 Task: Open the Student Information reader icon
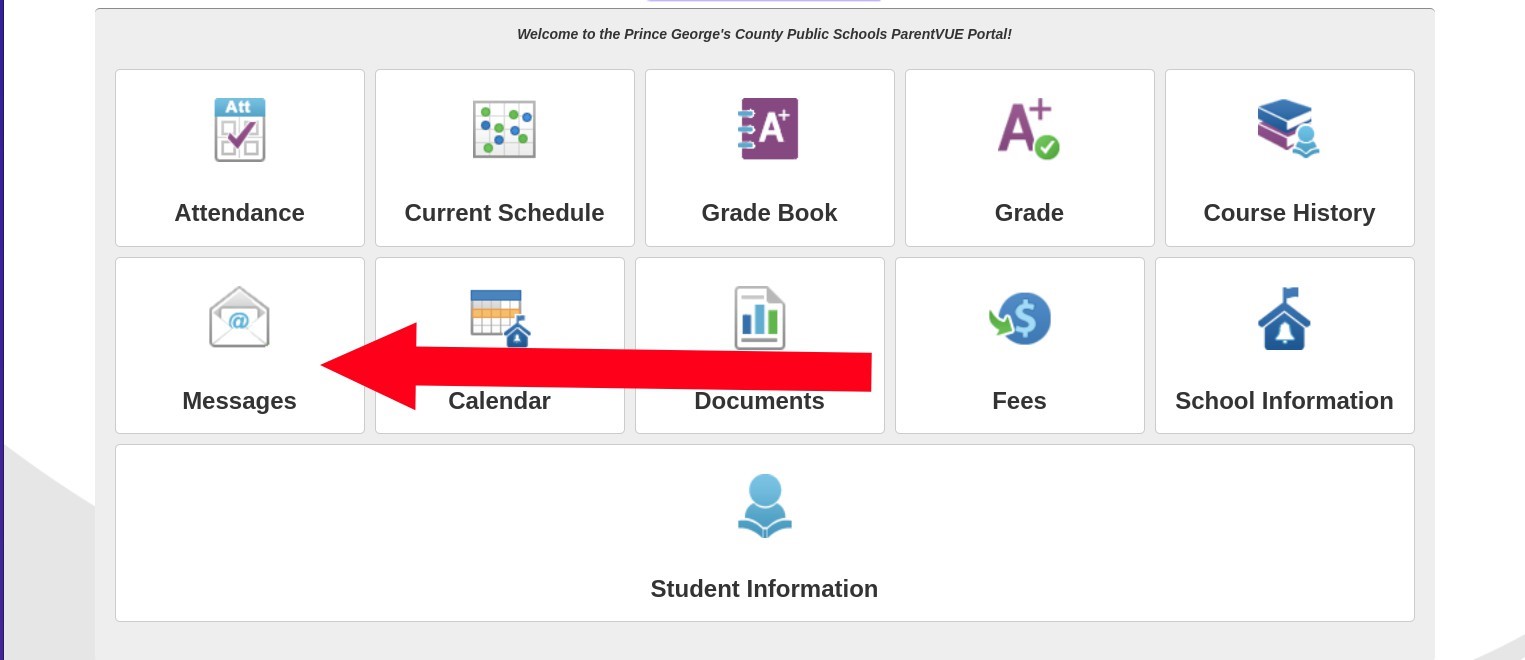click(x=765, y=506)
